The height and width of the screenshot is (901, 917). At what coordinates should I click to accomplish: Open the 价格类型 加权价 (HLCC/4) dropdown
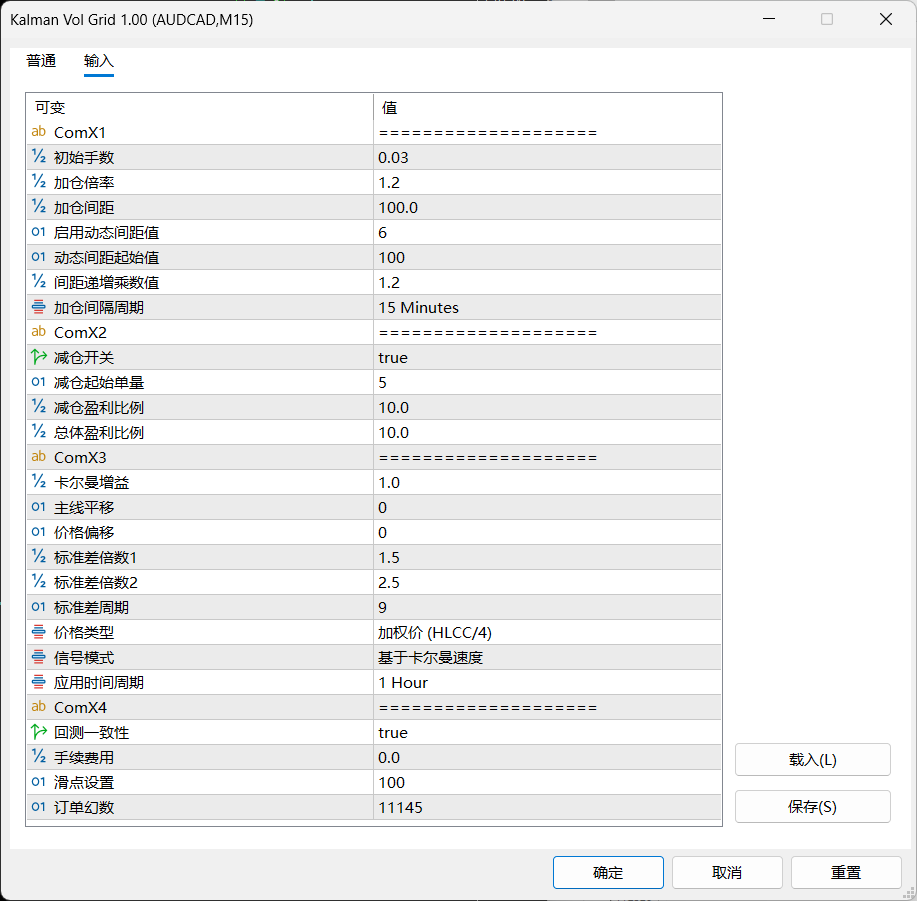pos(547,632)
